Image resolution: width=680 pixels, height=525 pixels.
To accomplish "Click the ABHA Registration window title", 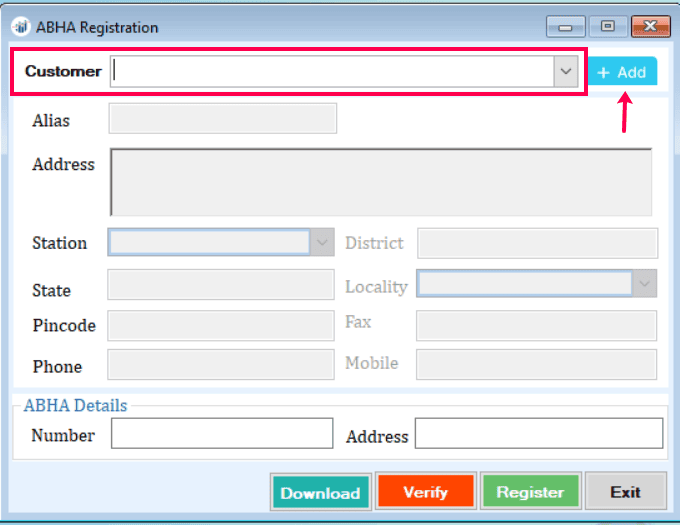I will click(x=97, y=27).
